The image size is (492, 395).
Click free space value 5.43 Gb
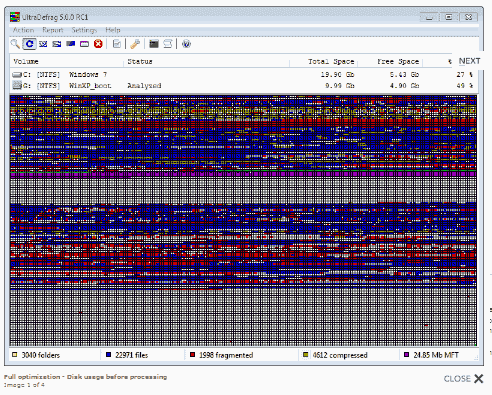pos(404,74)
